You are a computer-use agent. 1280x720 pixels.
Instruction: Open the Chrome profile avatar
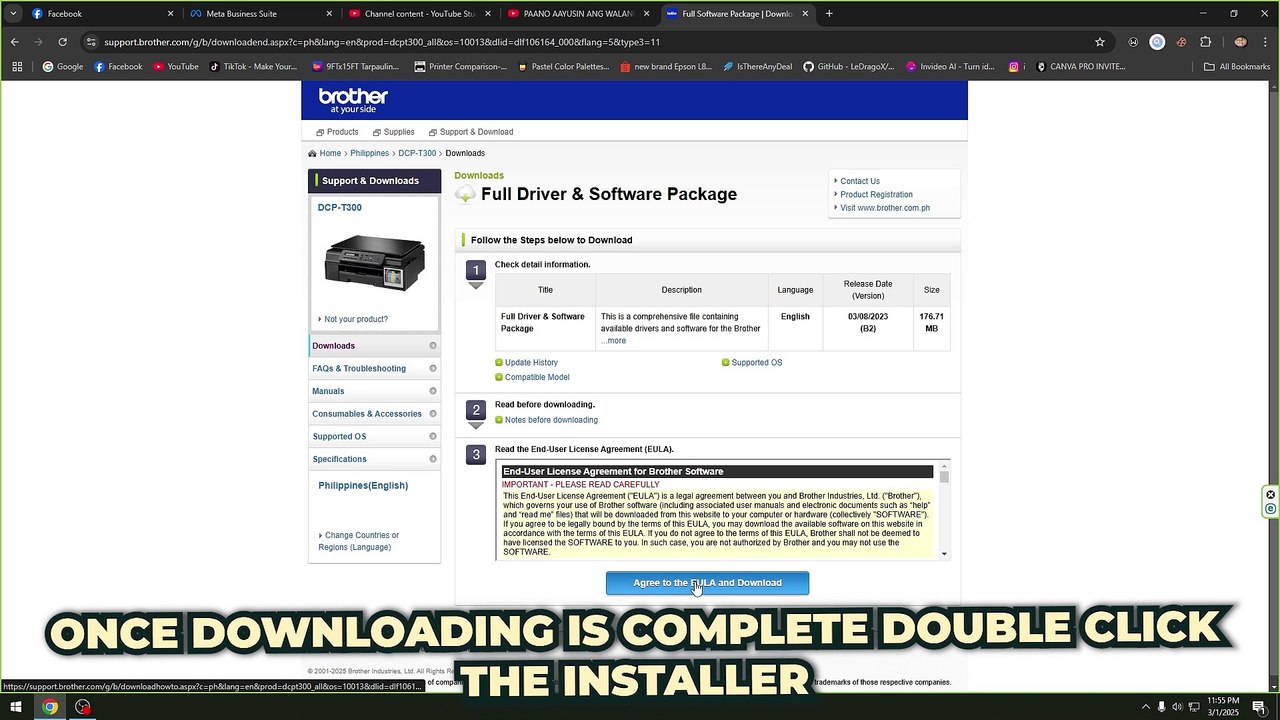click(1240, 42)
